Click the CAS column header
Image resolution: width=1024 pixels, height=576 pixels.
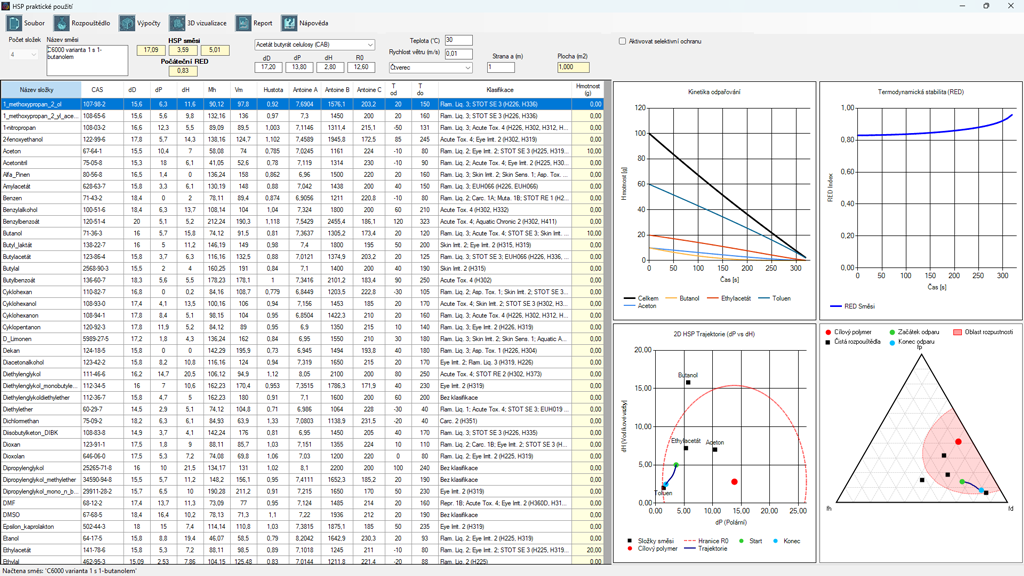[97, 90]
